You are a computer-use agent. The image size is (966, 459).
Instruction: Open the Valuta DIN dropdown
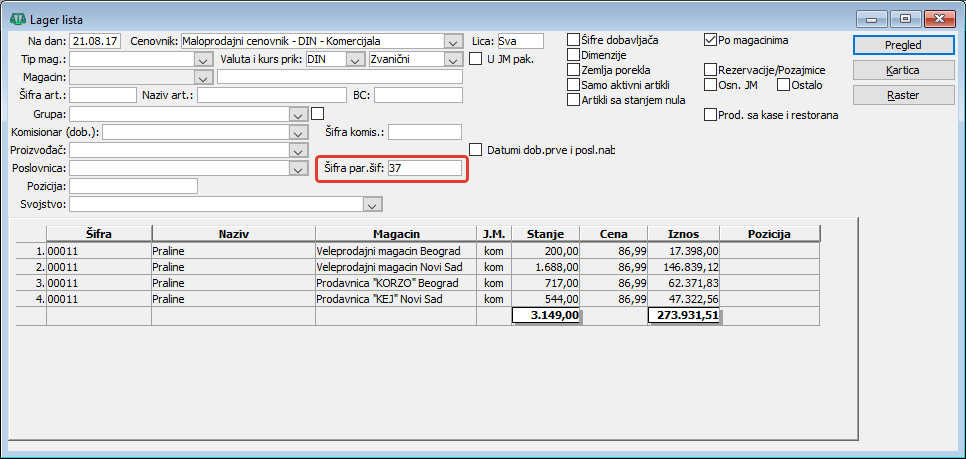(x=355, y=60)
